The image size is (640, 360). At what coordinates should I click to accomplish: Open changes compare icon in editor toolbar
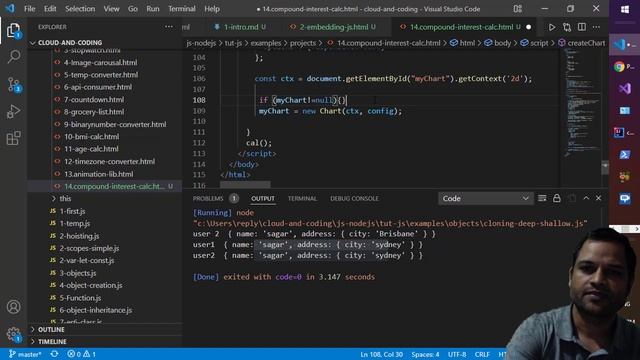tap(567, 27)
